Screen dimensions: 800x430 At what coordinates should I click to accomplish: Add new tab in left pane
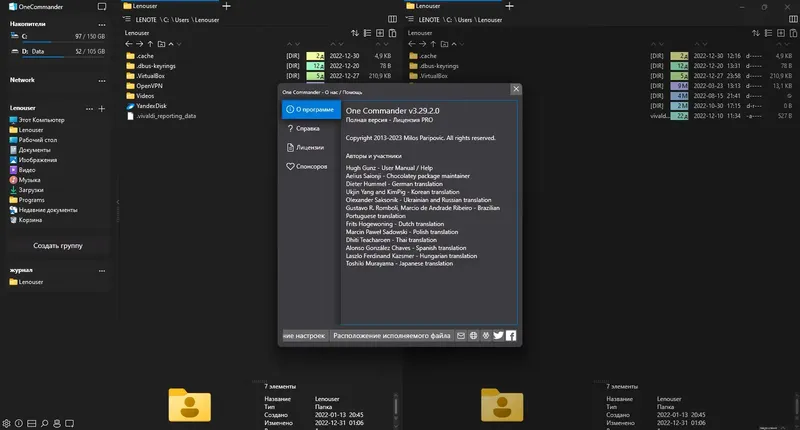click(x=227, y=6)
